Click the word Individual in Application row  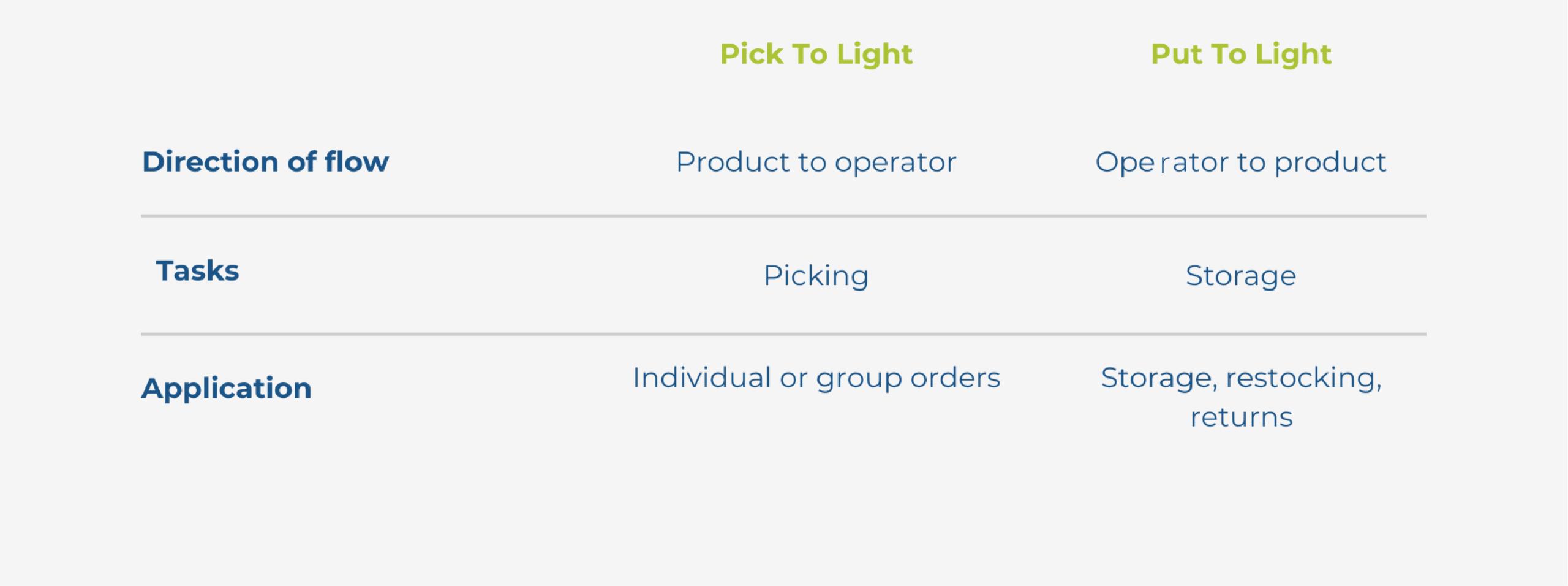(x=701, y=378)
